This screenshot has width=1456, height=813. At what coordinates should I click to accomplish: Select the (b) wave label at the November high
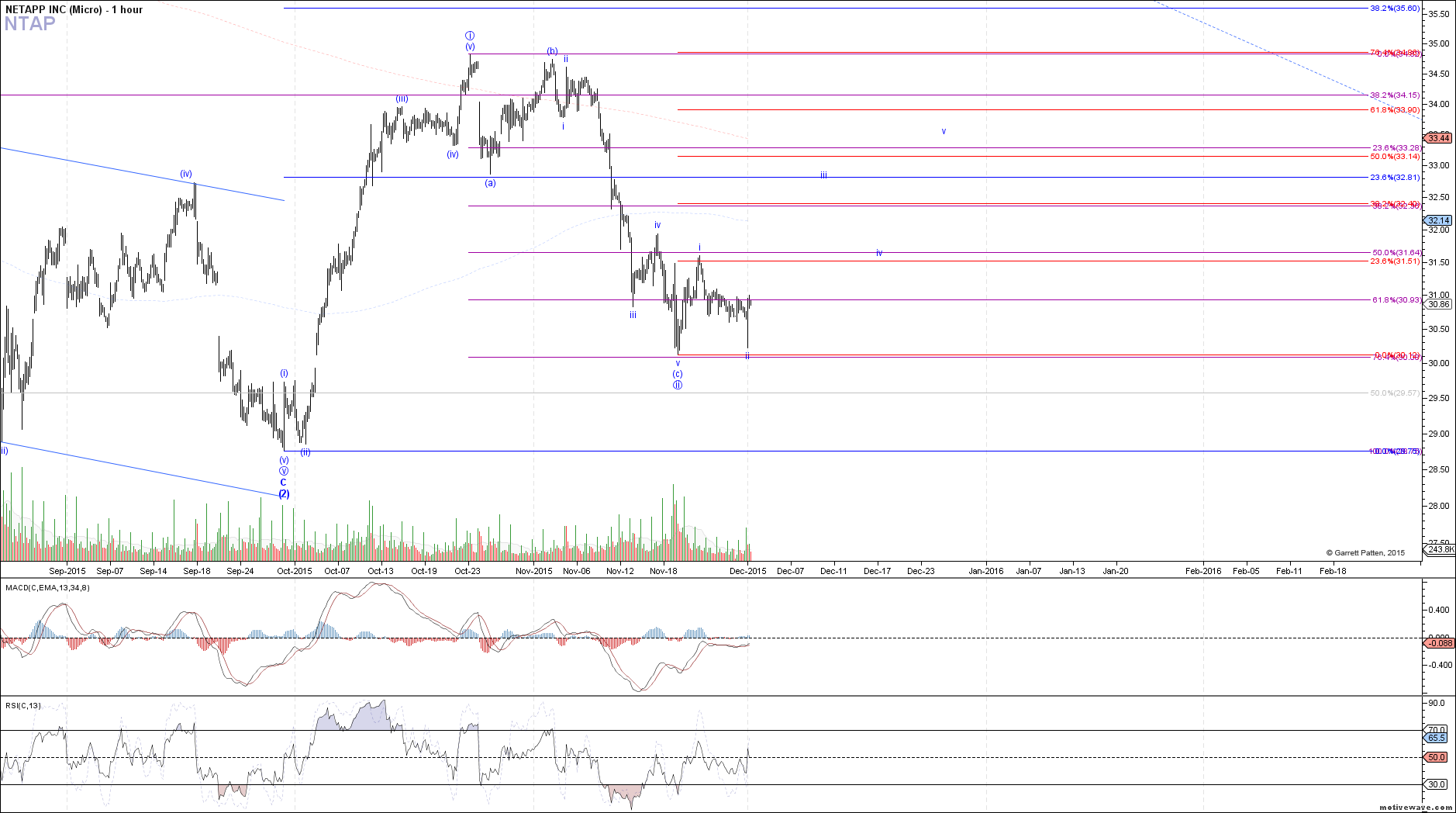tap(552, 51)
